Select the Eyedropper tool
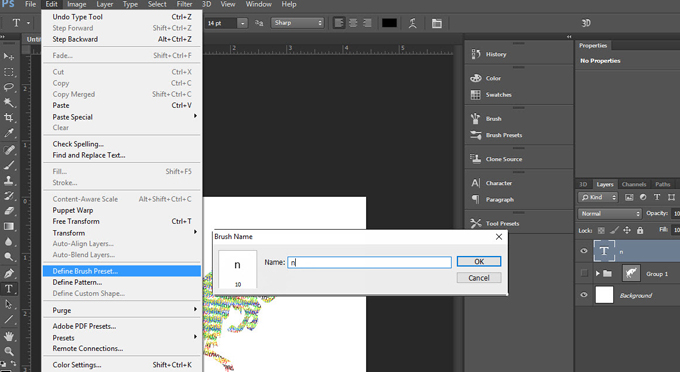Image resolution: width=680 pixels, height=372 pixels. pos(9,133)
